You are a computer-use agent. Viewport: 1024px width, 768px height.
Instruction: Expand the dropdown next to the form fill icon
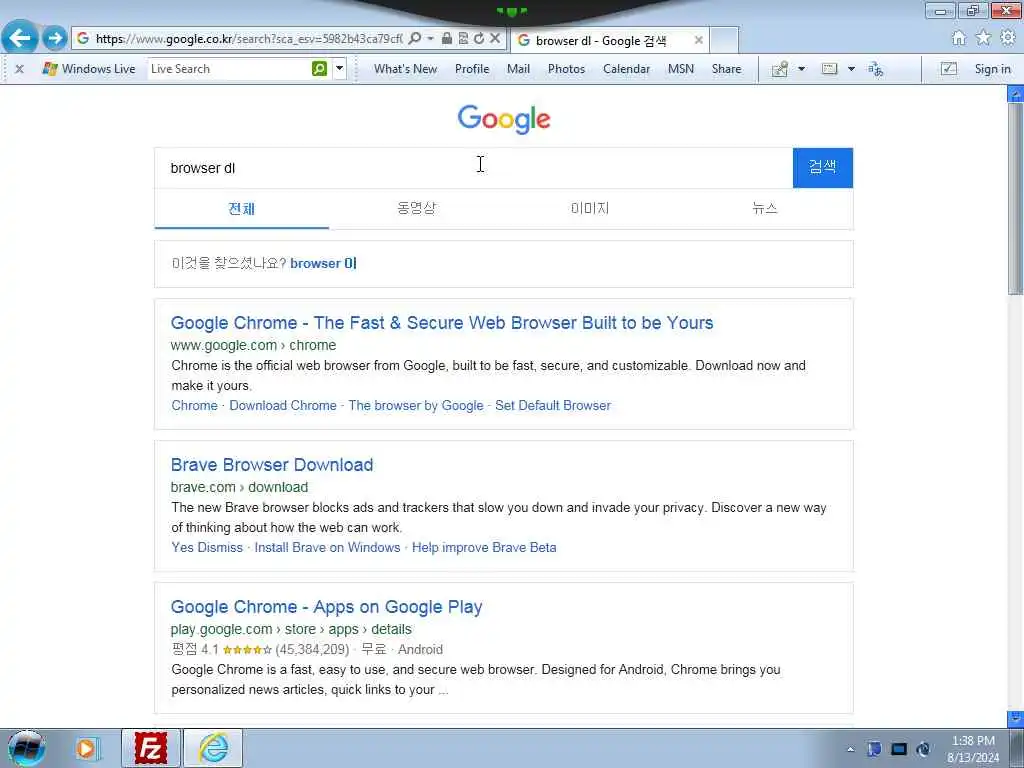(x=851, y=69)
